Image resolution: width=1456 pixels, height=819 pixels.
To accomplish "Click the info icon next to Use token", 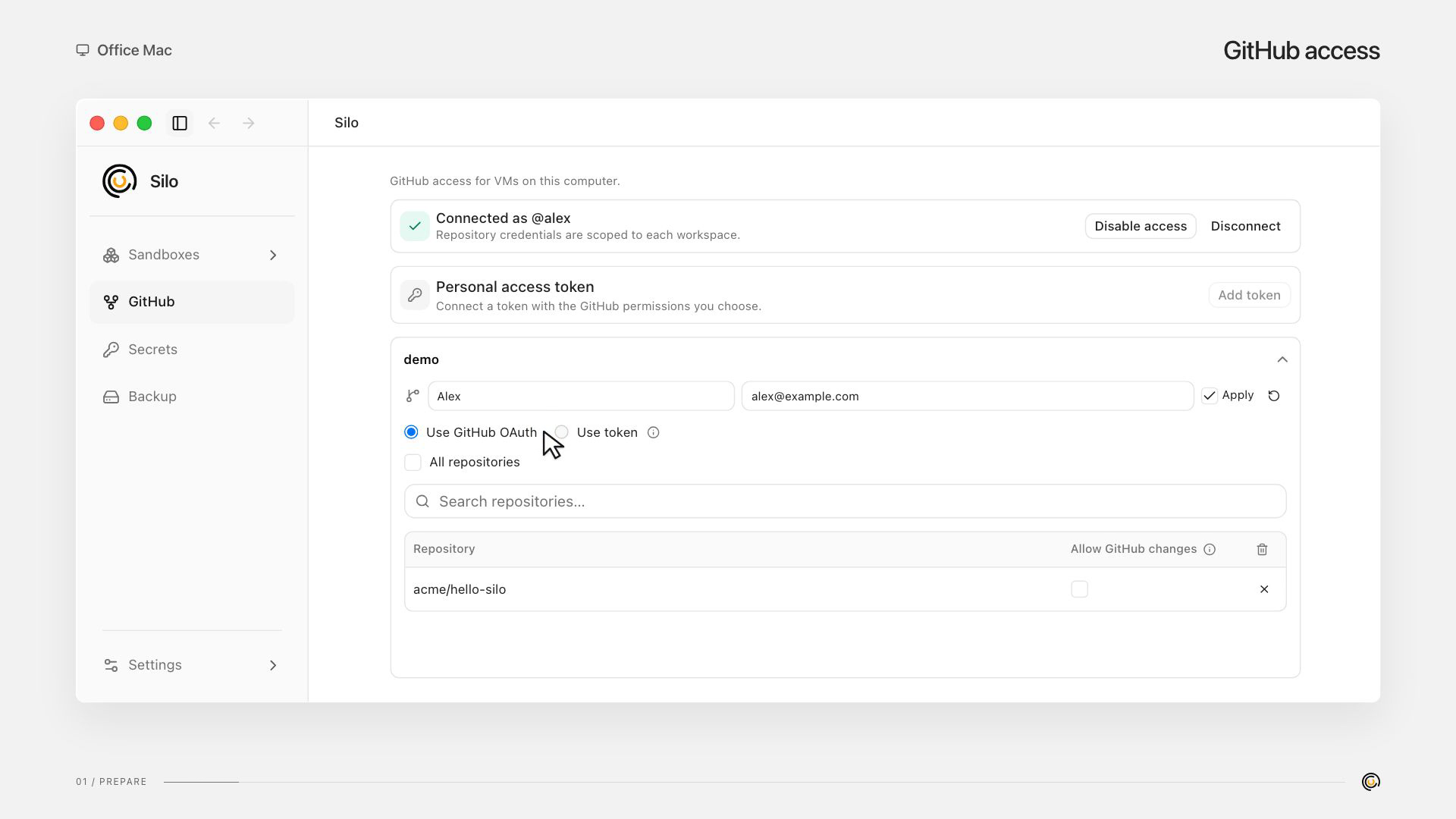I will coord(653,432).
